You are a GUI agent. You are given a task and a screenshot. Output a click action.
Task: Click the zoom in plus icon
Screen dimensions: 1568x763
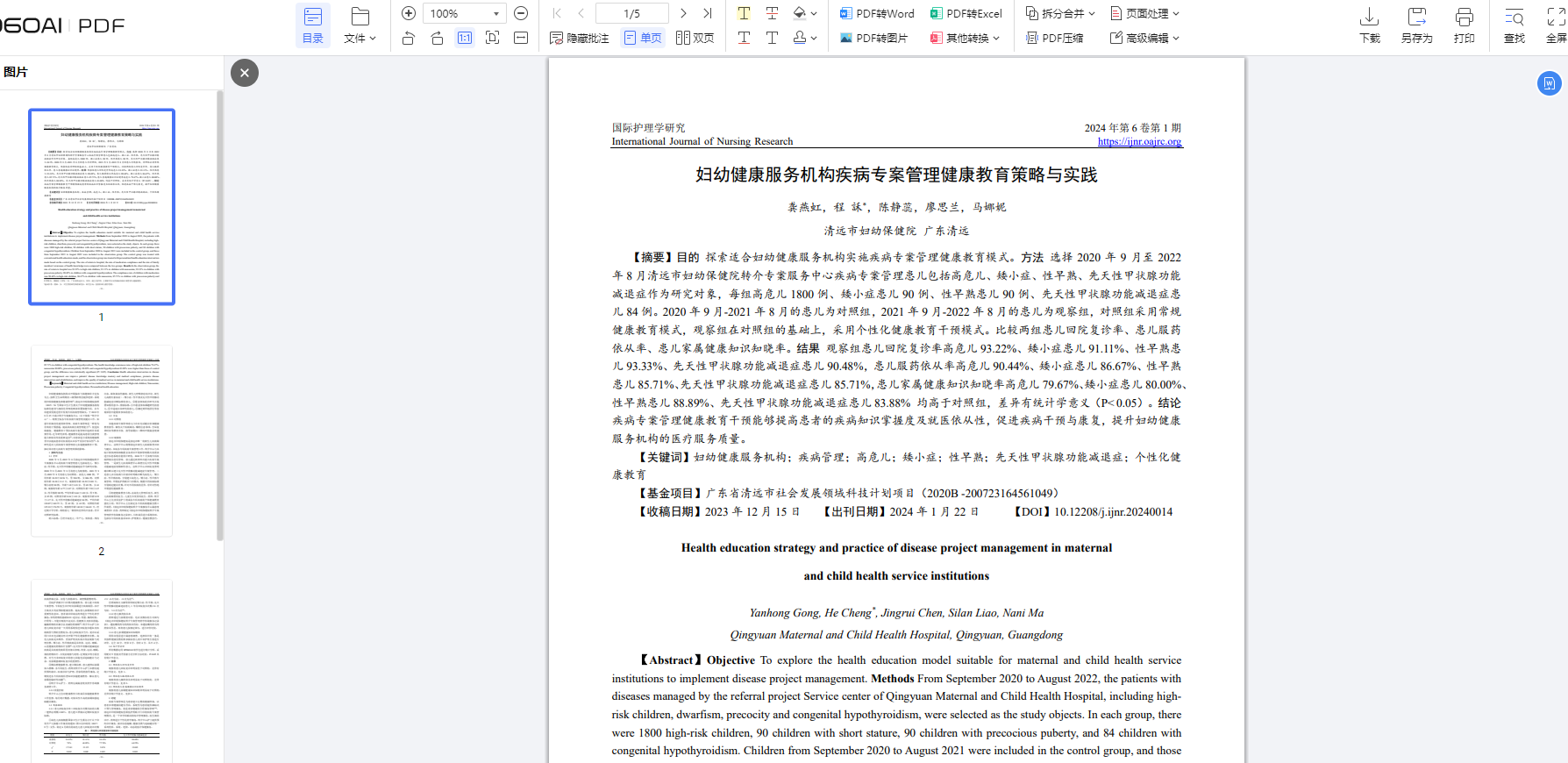click(x=409, y=13)
